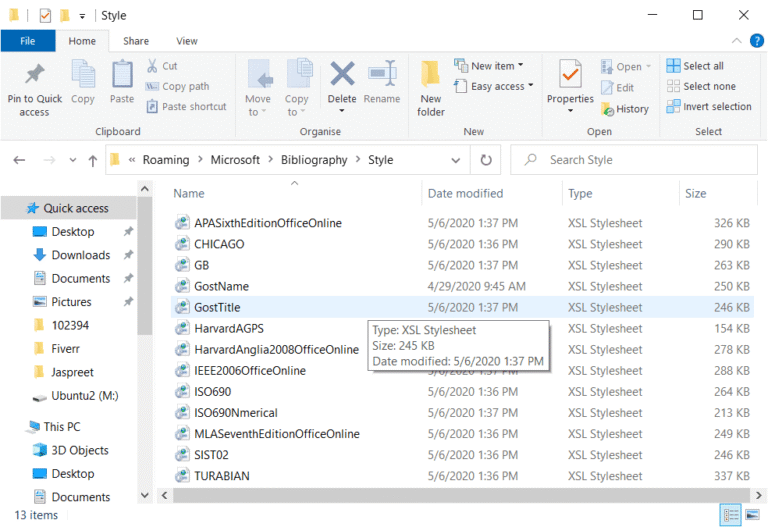Click the Rename icon
This screenshot has width=768, height=527.
pos(382,73)
